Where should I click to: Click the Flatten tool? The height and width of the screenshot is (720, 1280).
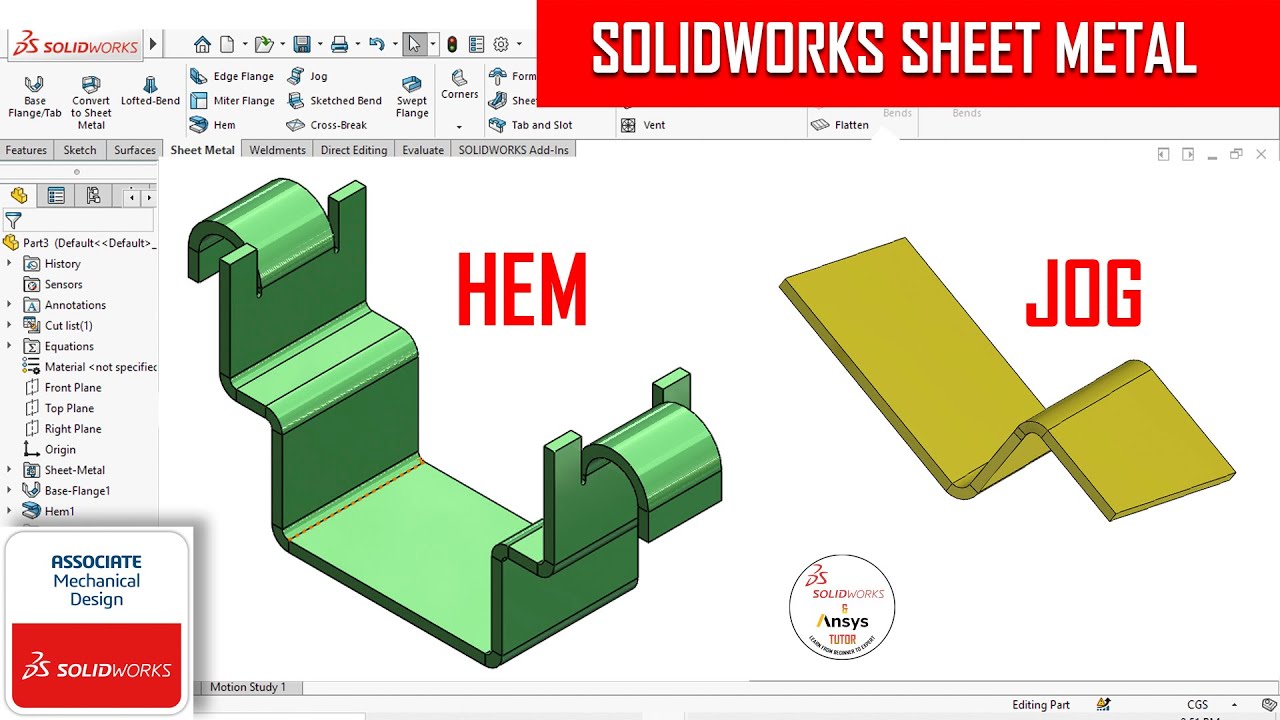pyautogui.click(x=840, y=125)
